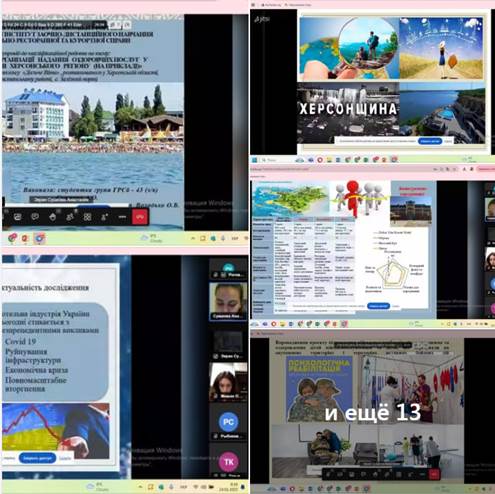Viewport: 495px width, 494px height.
Task: Open the Windows Start menu under the Херсонщина slide
Action: click(254, 160)
